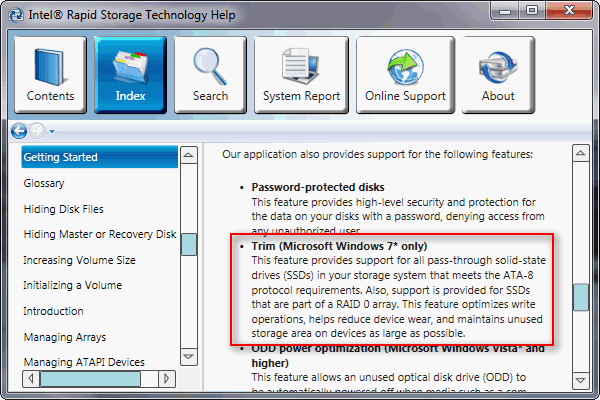Click the index list scroll-down arrow
600x400 pixels.
(x=189, y=357)
